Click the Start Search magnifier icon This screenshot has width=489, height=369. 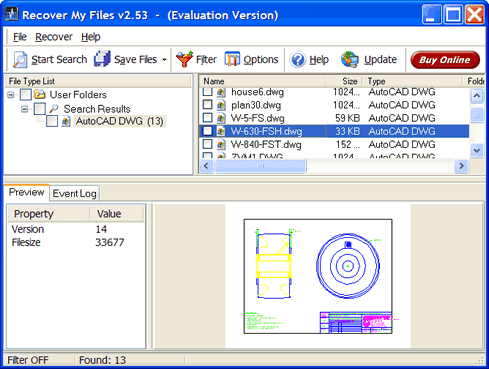[x=20, y=60]
